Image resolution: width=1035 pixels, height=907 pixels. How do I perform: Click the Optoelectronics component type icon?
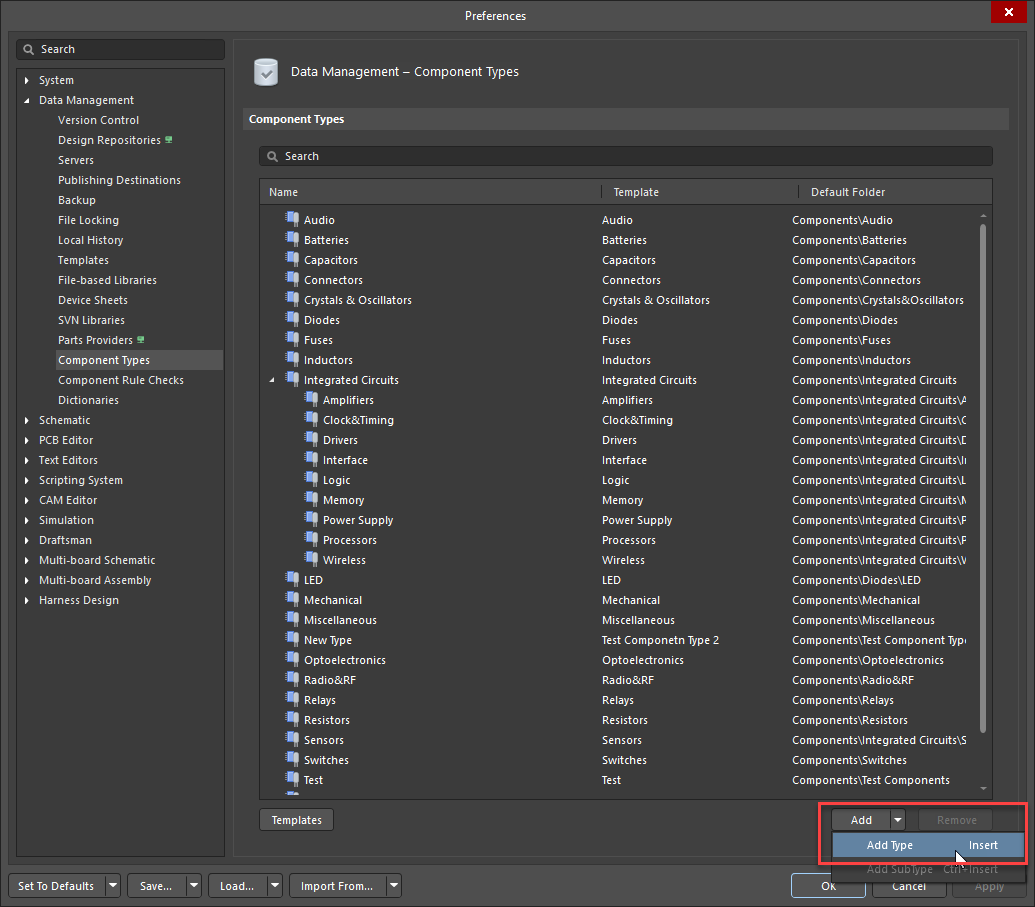pyautogui.click(x=292, y=659)
